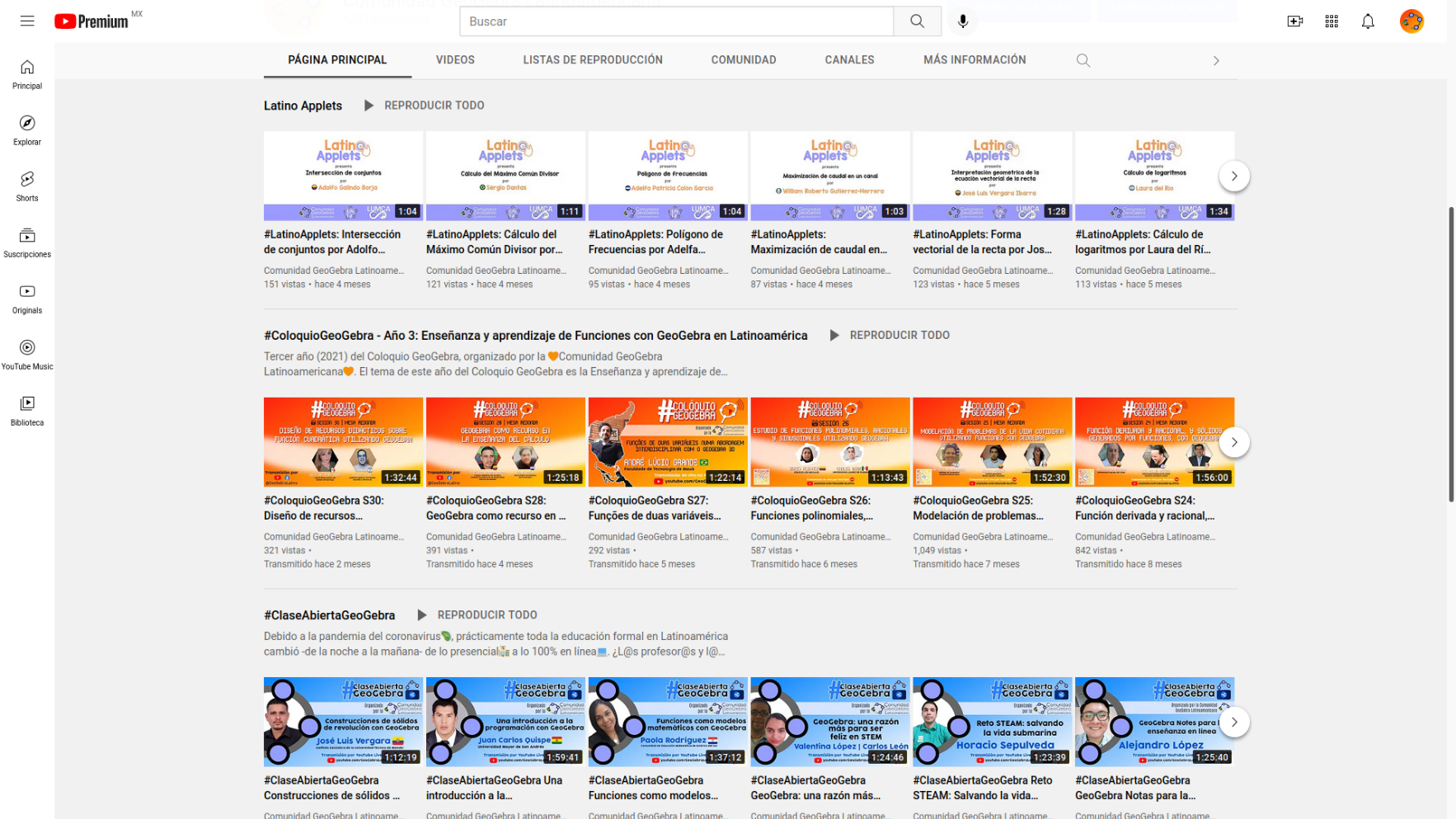Viewport: 1456px width, 819px height.
Task: Play all Latino Applets videos
Action: pos(424,106)
